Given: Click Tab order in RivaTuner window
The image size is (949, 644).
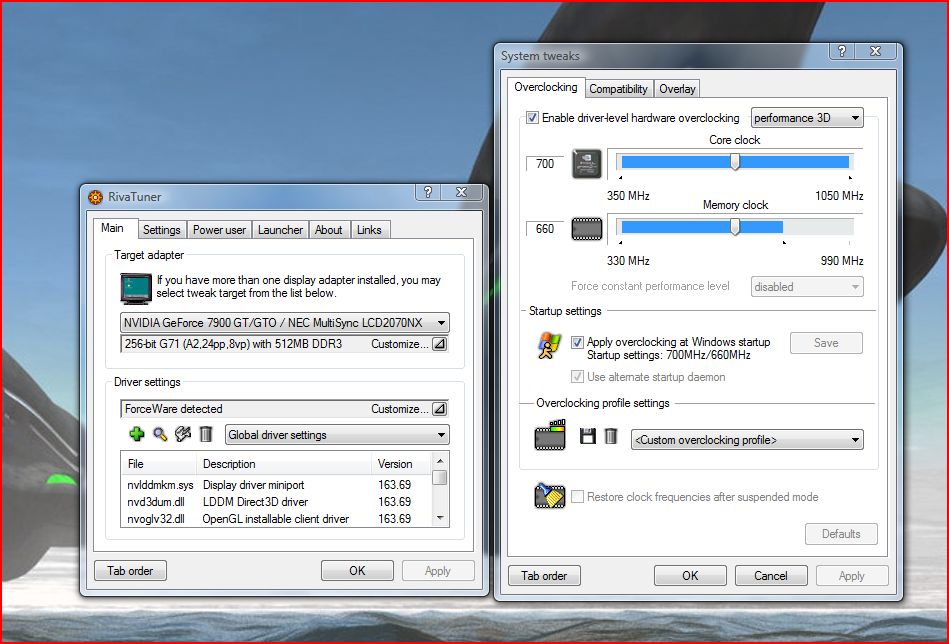Looking at the screenshot, I should tap(130, 571).
